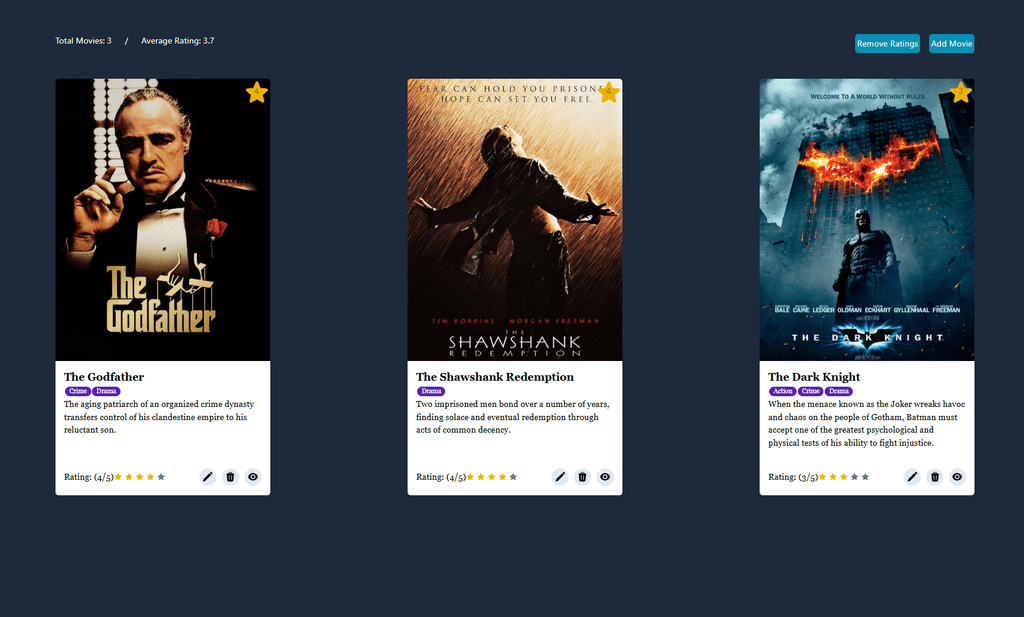Viewport: 1024px width, 617px height.
Task: Set The Godfather rating to one star
Action: pyautogui.click(x=118, y=477)
